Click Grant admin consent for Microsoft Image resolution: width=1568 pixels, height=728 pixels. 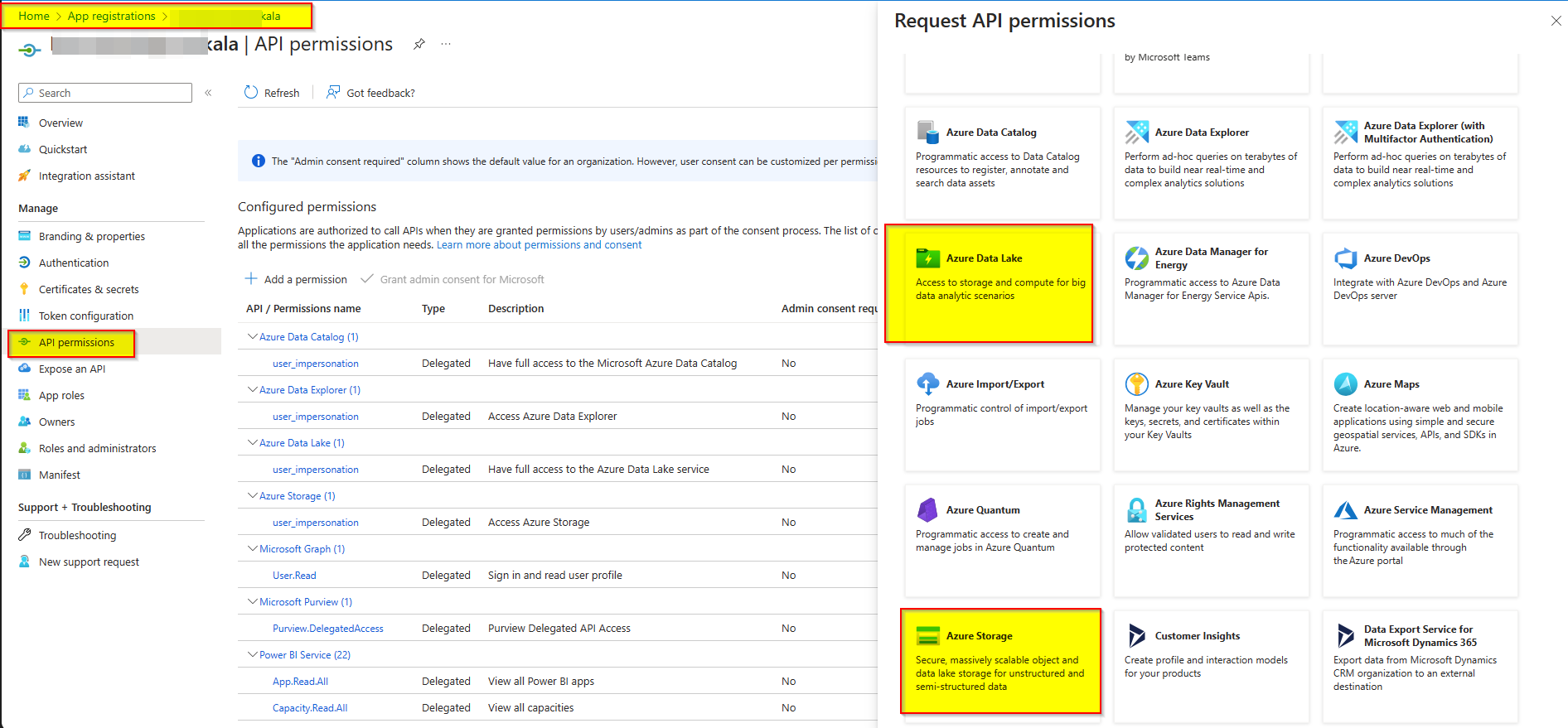452,279
